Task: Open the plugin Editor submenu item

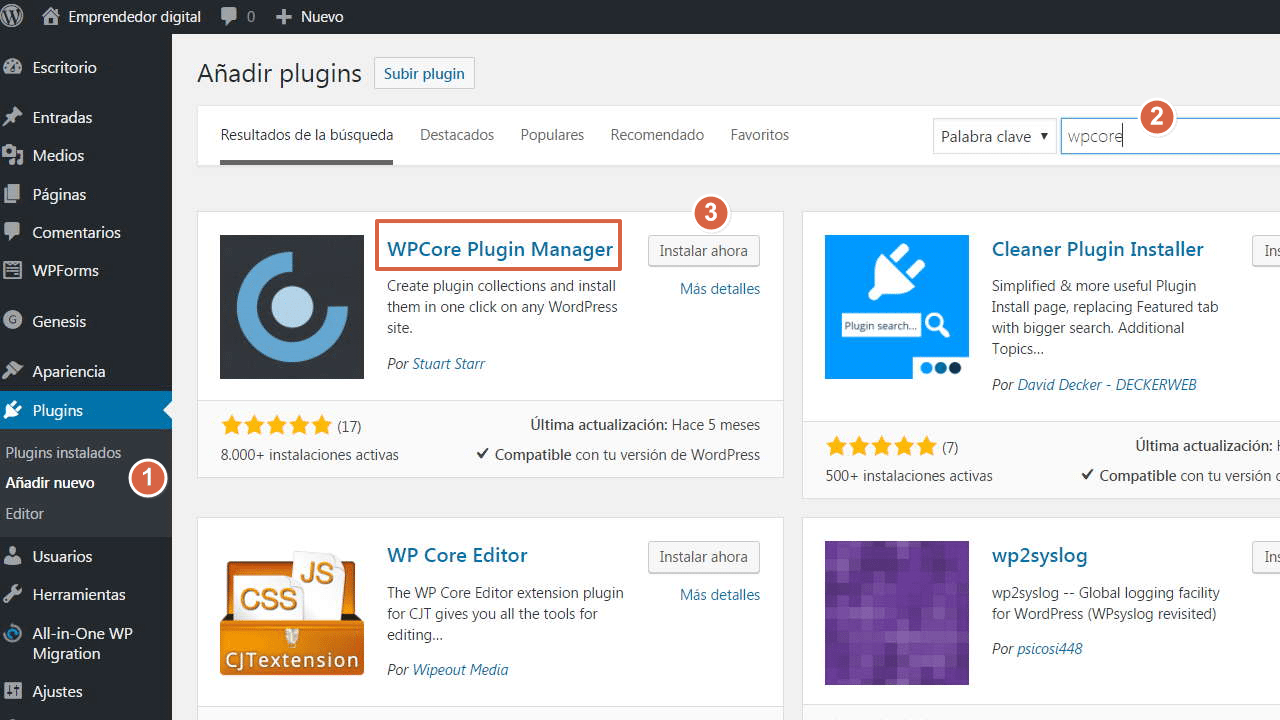Action: 25,514
